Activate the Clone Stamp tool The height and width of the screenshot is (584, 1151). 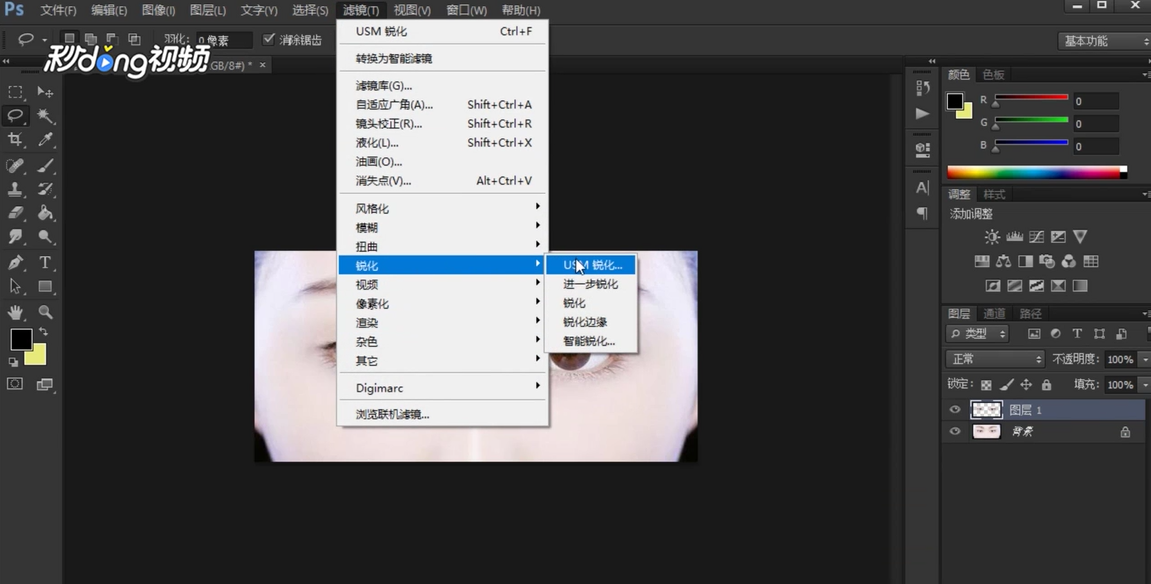tap(13, 188)
